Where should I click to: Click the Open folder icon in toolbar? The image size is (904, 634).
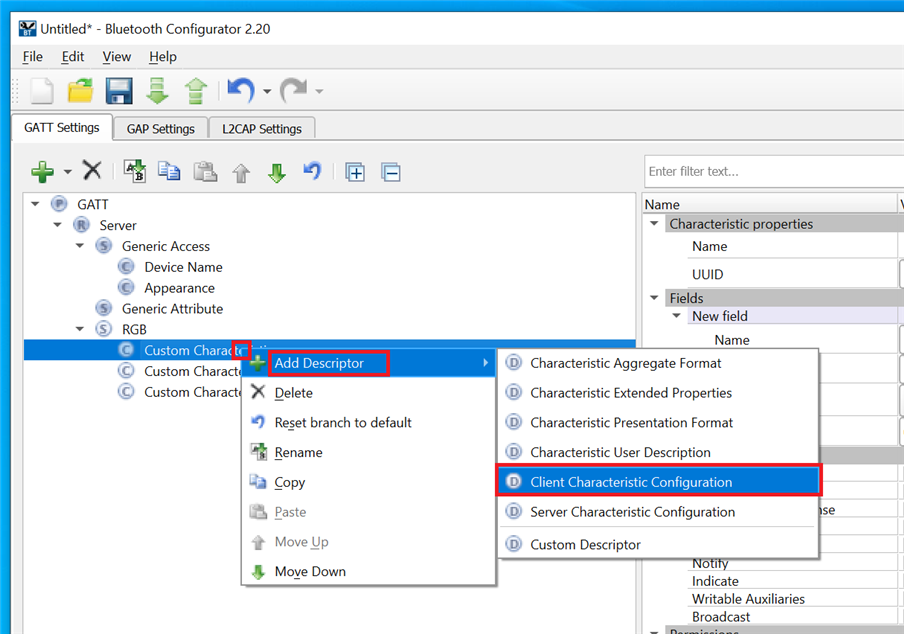(81, 92)
